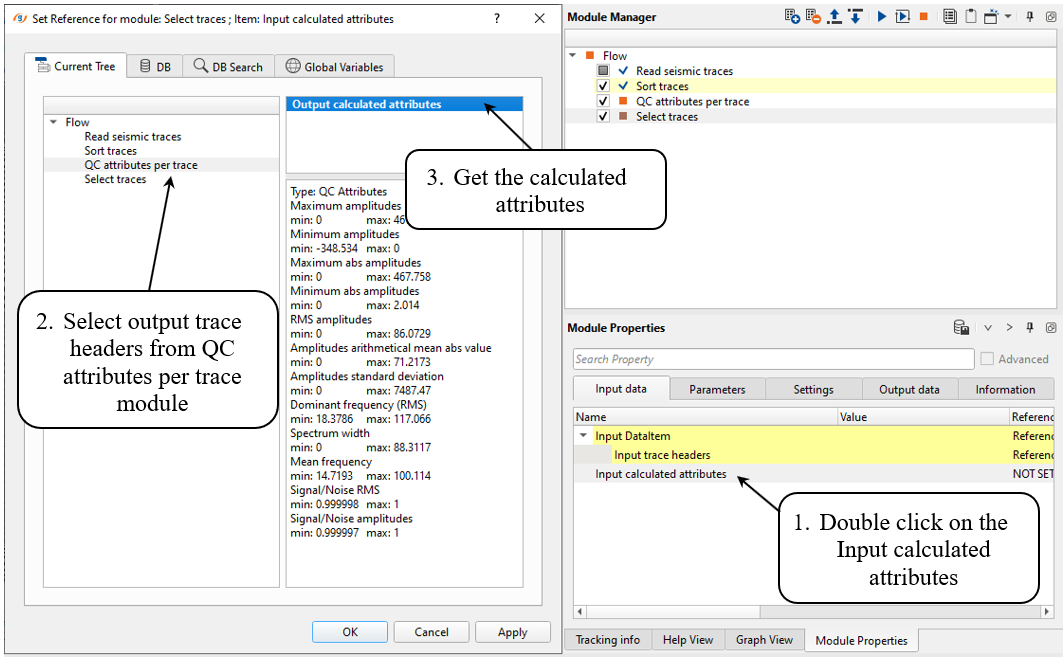Stop execution with the orange square icon
Screen dimensions: 1064x657
click(x=924, y=17)
